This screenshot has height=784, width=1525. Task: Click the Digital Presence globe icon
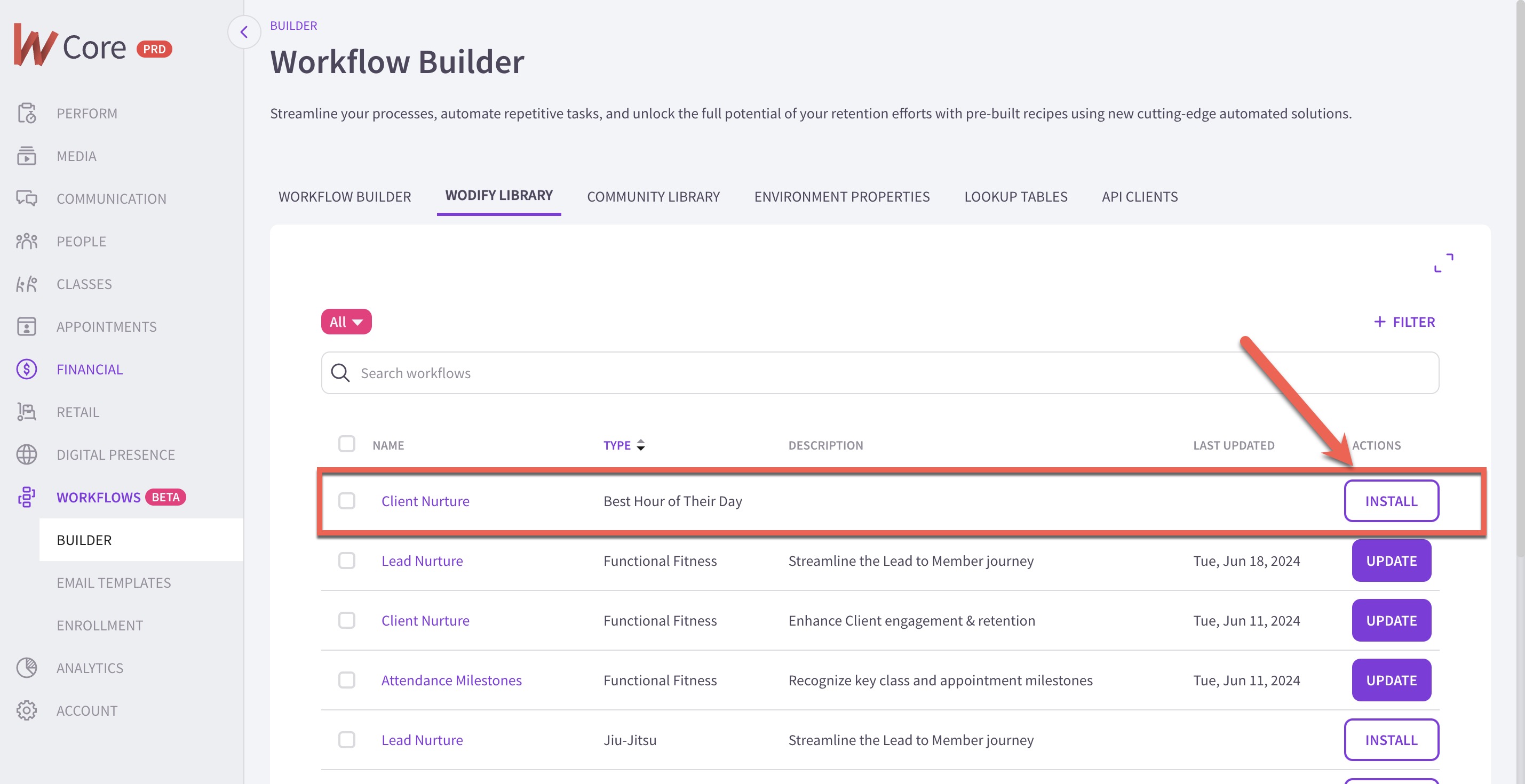[x=26, y=454]
